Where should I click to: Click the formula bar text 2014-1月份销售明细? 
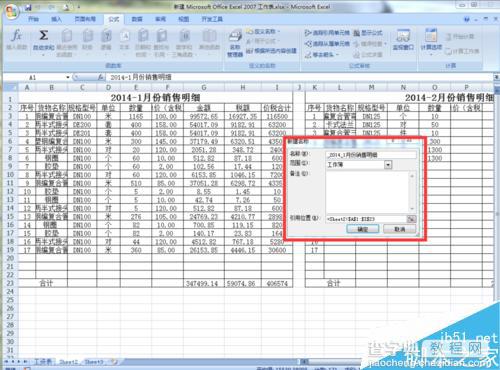tap(141, 77)
